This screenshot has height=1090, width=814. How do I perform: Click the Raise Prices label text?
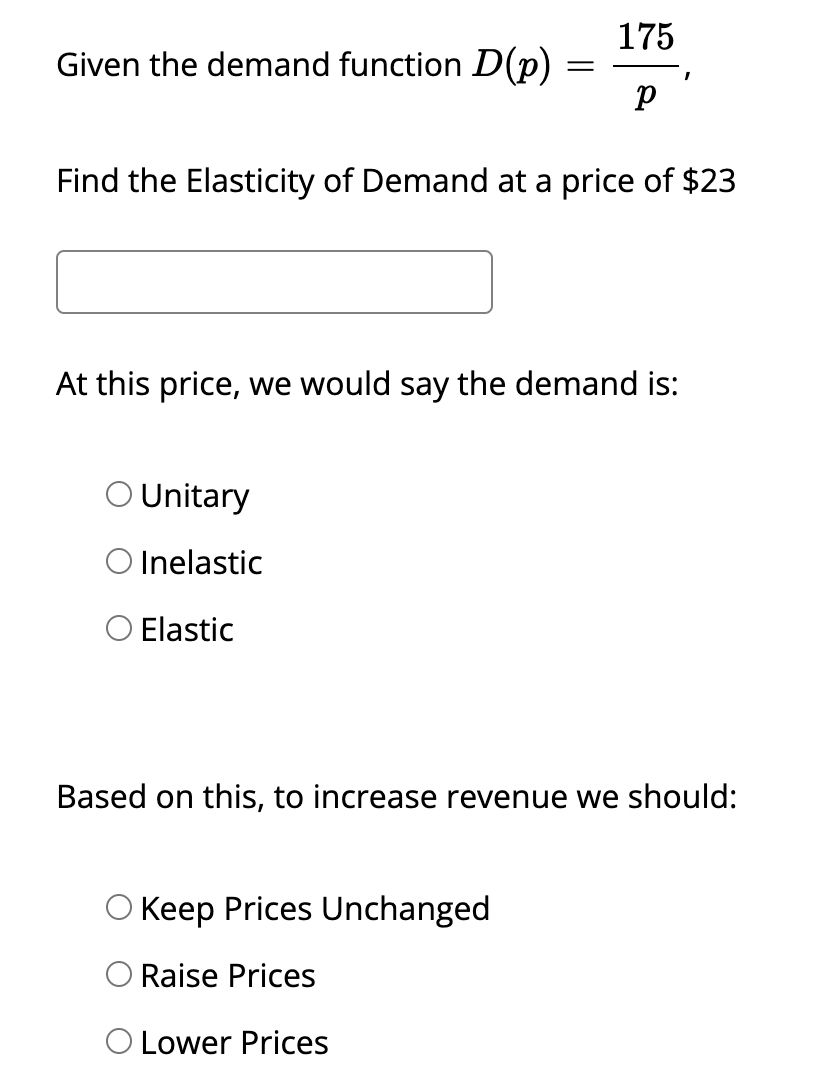(227, 974)
